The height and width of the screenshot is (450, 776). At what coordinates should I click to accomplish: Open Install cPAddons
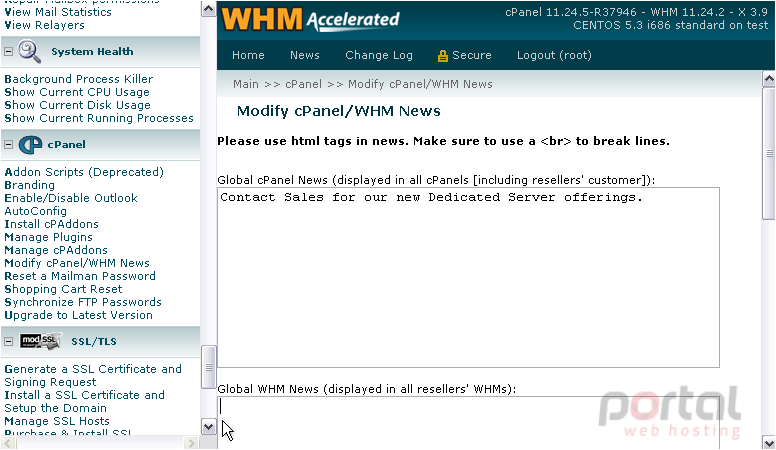tap(51, 224)
